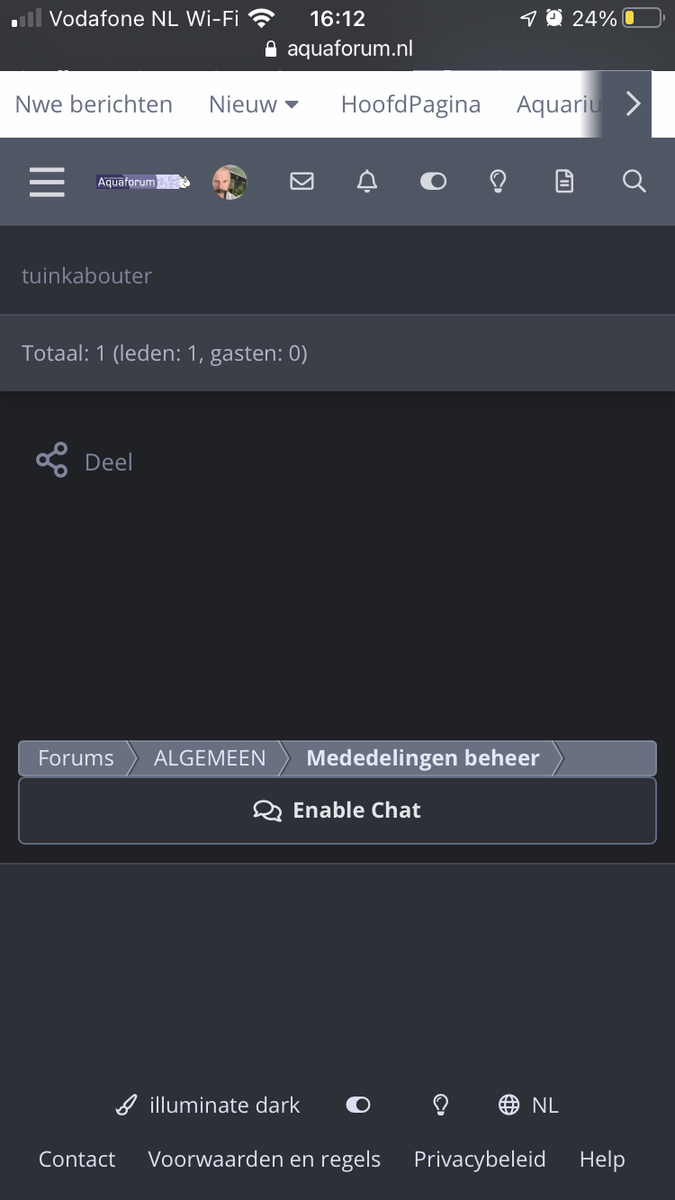Image resolution: width=675 pixels, height=1200 pixels.
Task: Open the envelope messages inbox
Action: pyautogui.click(x=301, y=181)
